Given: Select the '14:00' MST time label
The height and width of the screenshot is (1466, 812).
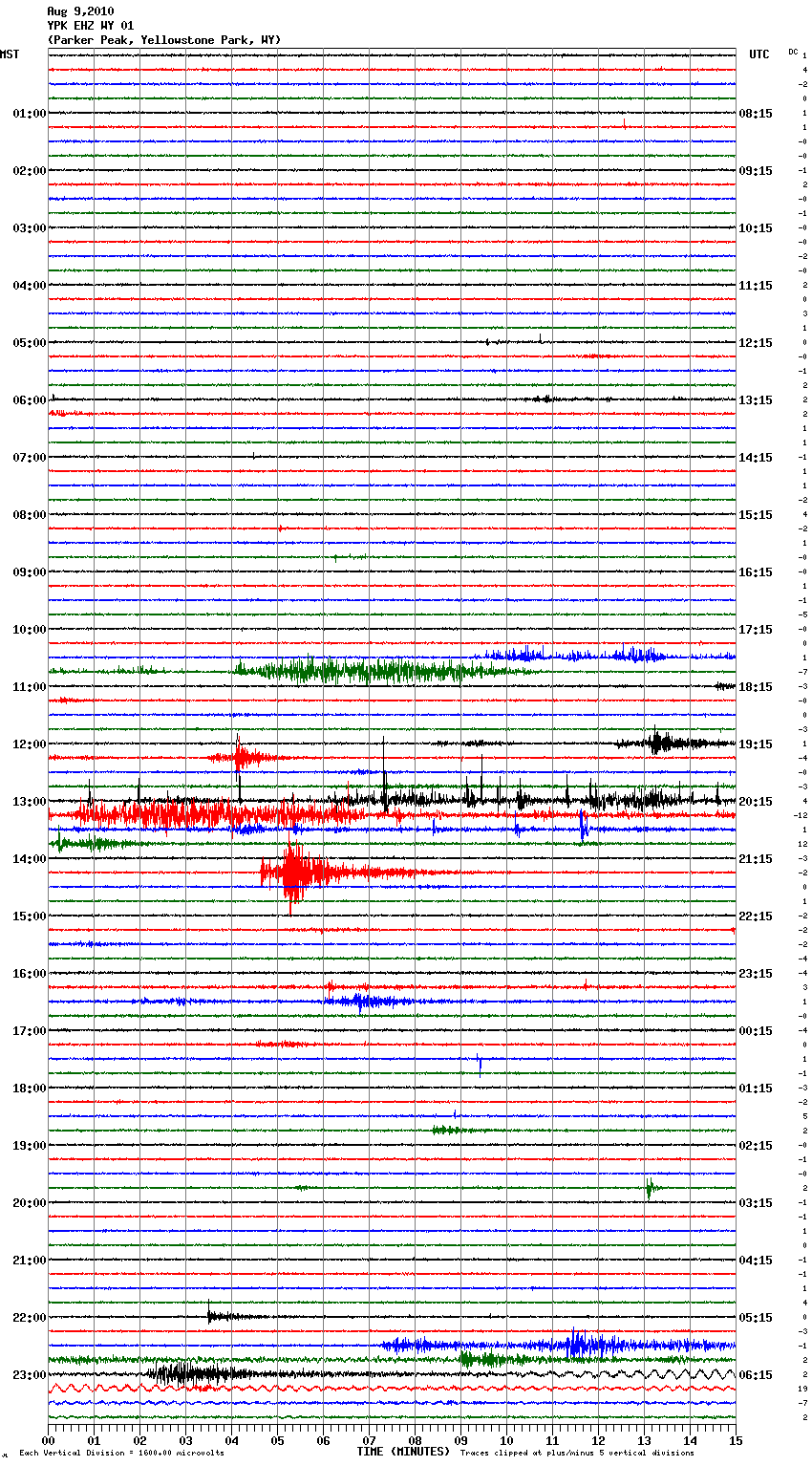Looking at the screenshot, I should tap(30, 859).
